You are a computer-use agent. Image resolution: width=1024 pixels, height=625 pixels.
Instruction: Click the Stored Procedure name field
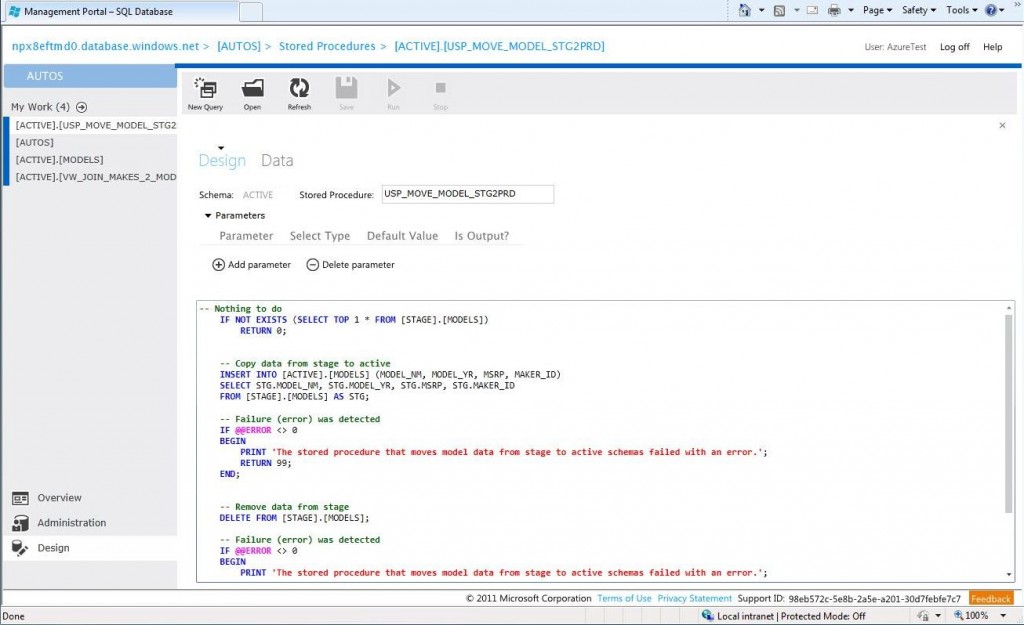[x=467, y=193]
